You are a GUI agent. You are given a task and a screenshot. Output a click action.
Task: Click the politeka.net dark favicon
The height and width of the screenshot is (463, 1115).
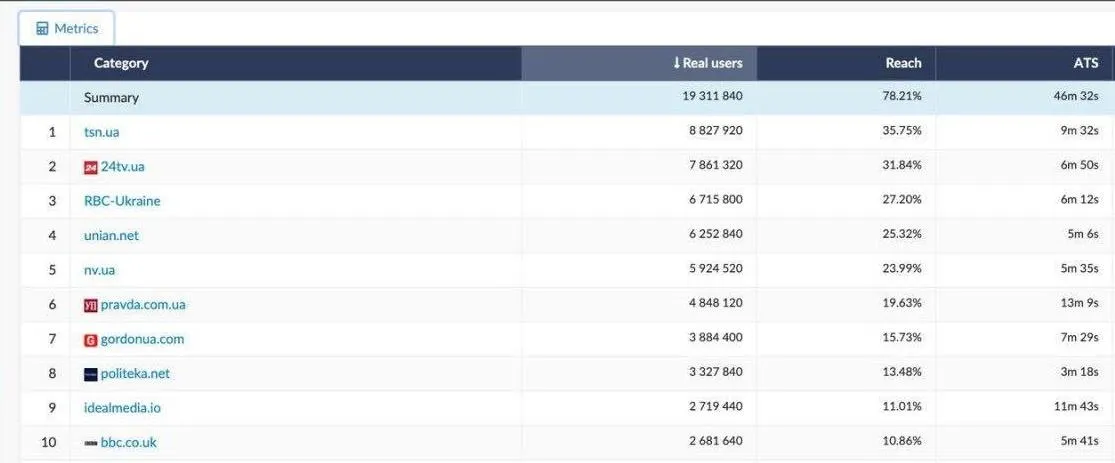click(91, 374)
